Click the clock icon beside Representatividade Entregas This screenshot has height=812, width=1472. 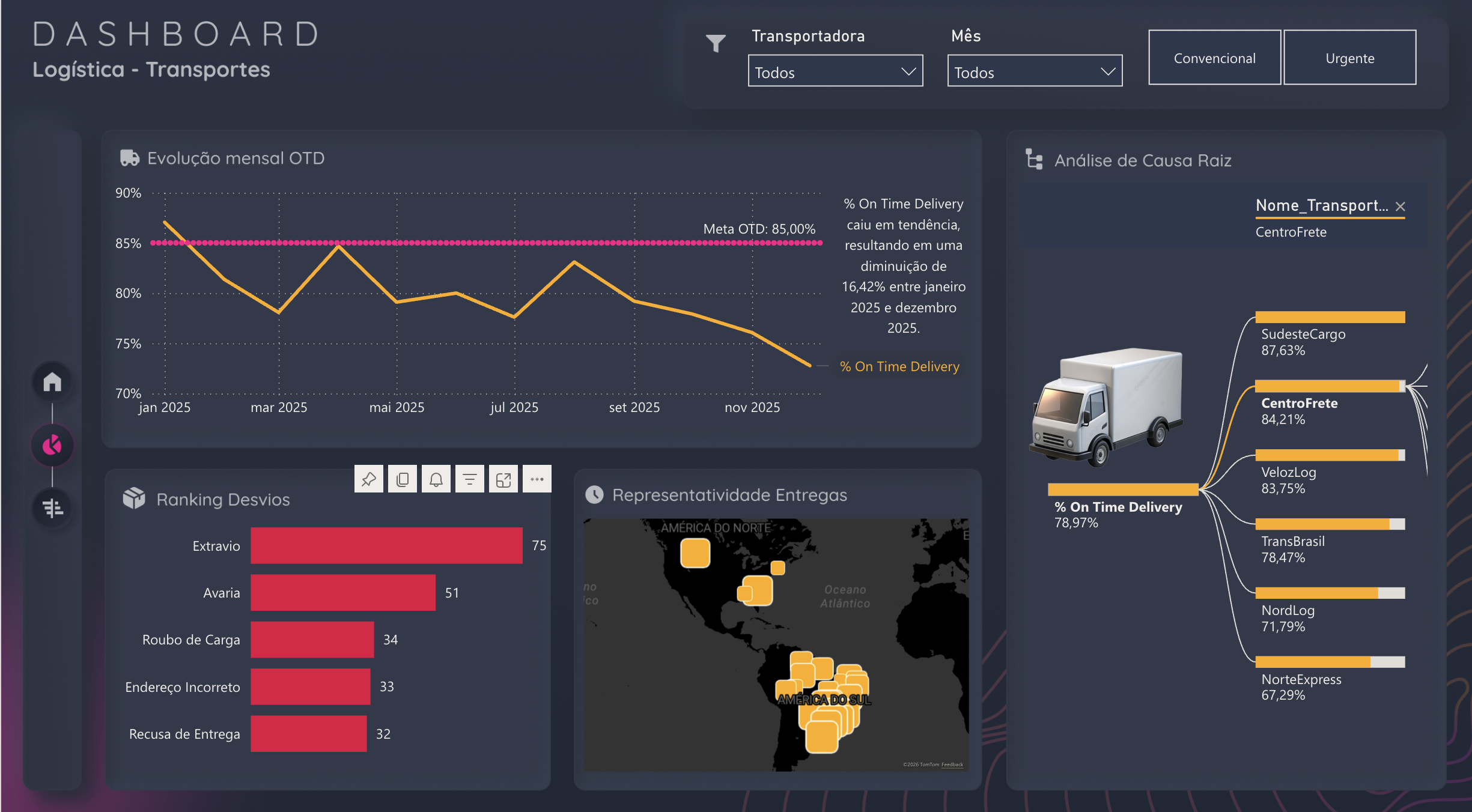point(594,495)
